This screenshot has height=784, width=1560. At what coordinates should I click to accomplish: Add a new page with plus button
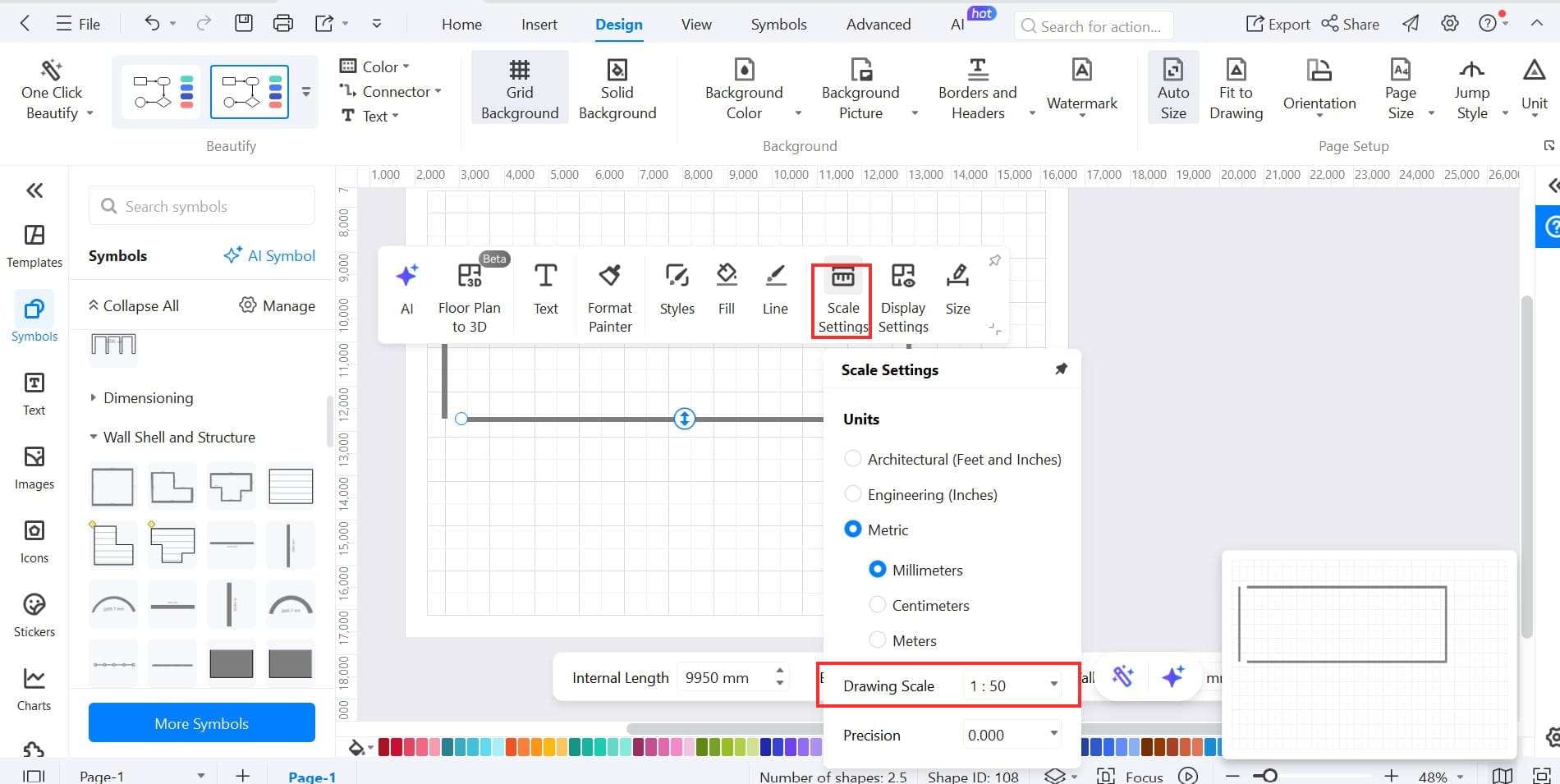[242, 776]
